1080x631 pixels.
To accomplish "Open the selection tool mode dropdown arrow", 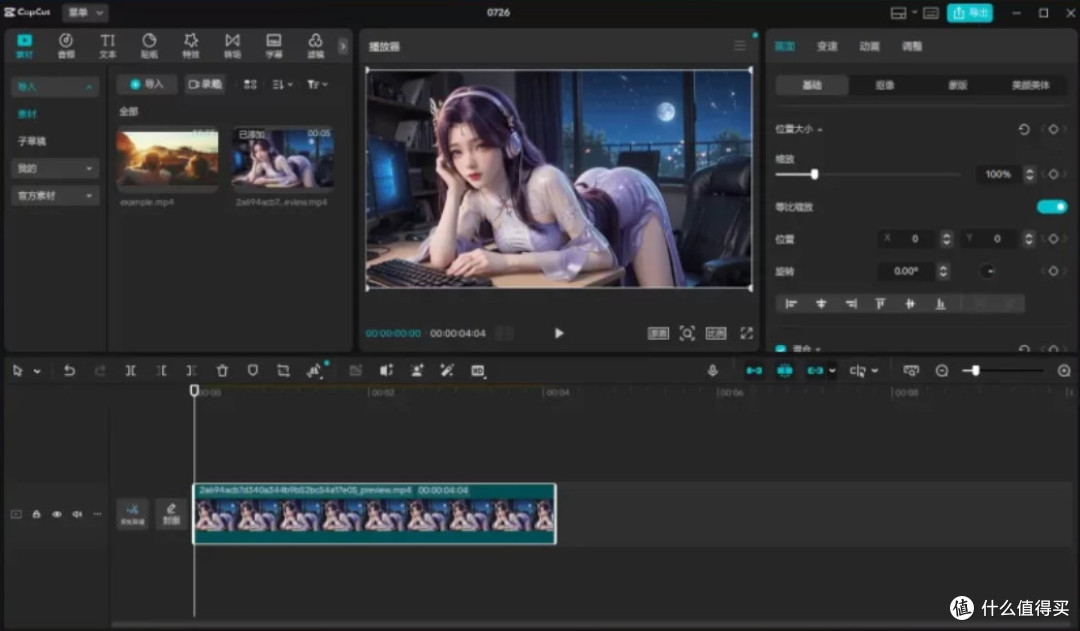I will (37, 371).
